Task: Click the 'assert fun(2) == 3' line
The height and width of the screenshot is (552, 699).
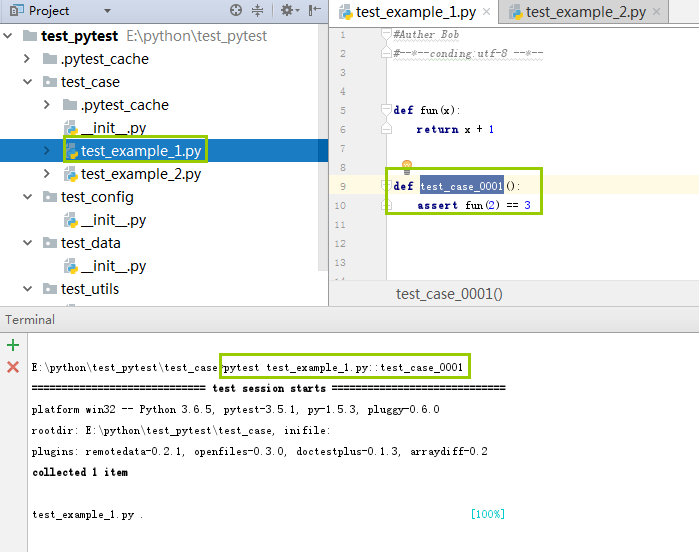Action: tap(474, 205)
